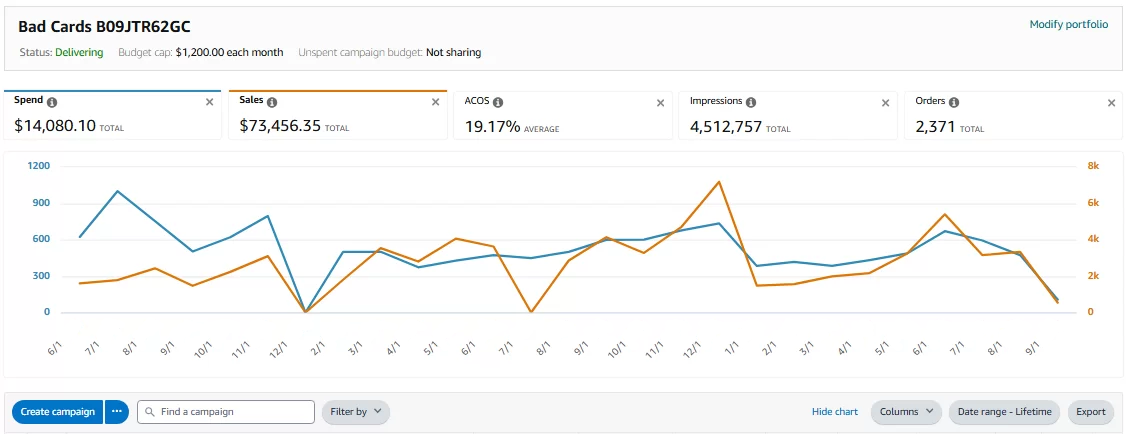Image resolution: width=1126 pixels, height=434 pixels.
Task: Remove the Impressions metric card
Action: (x=885, y=102)
